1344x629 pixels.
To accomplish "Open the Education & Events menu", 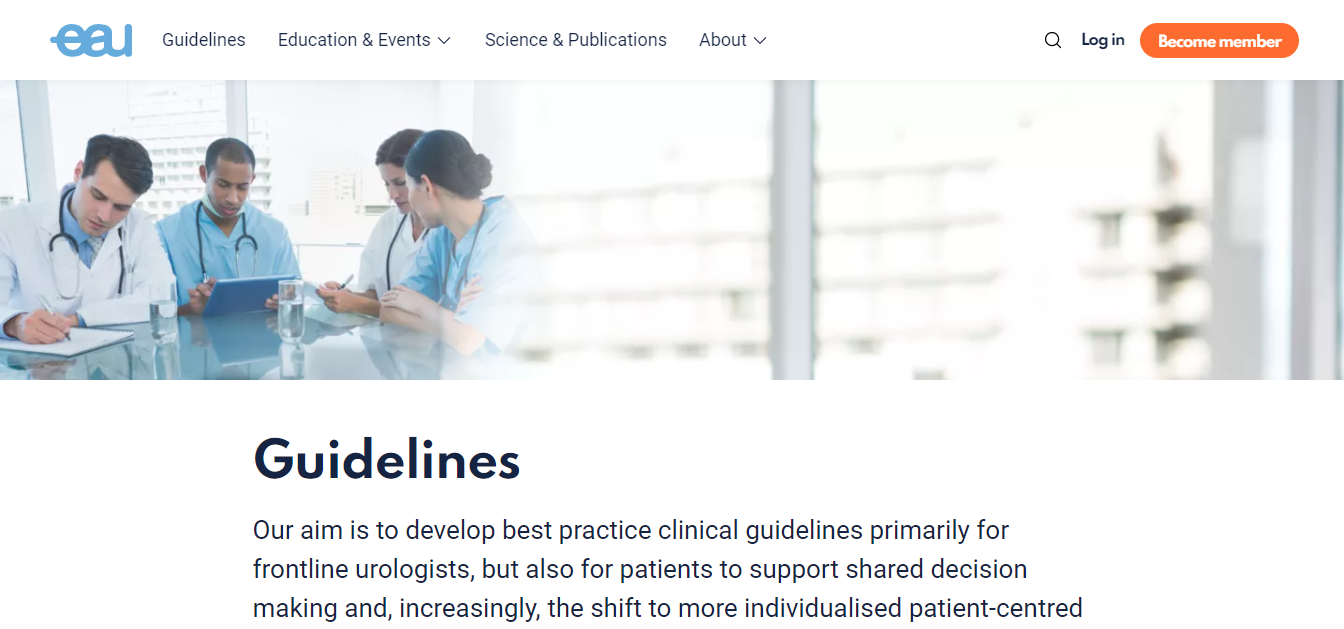I will [x=354, y=40].
